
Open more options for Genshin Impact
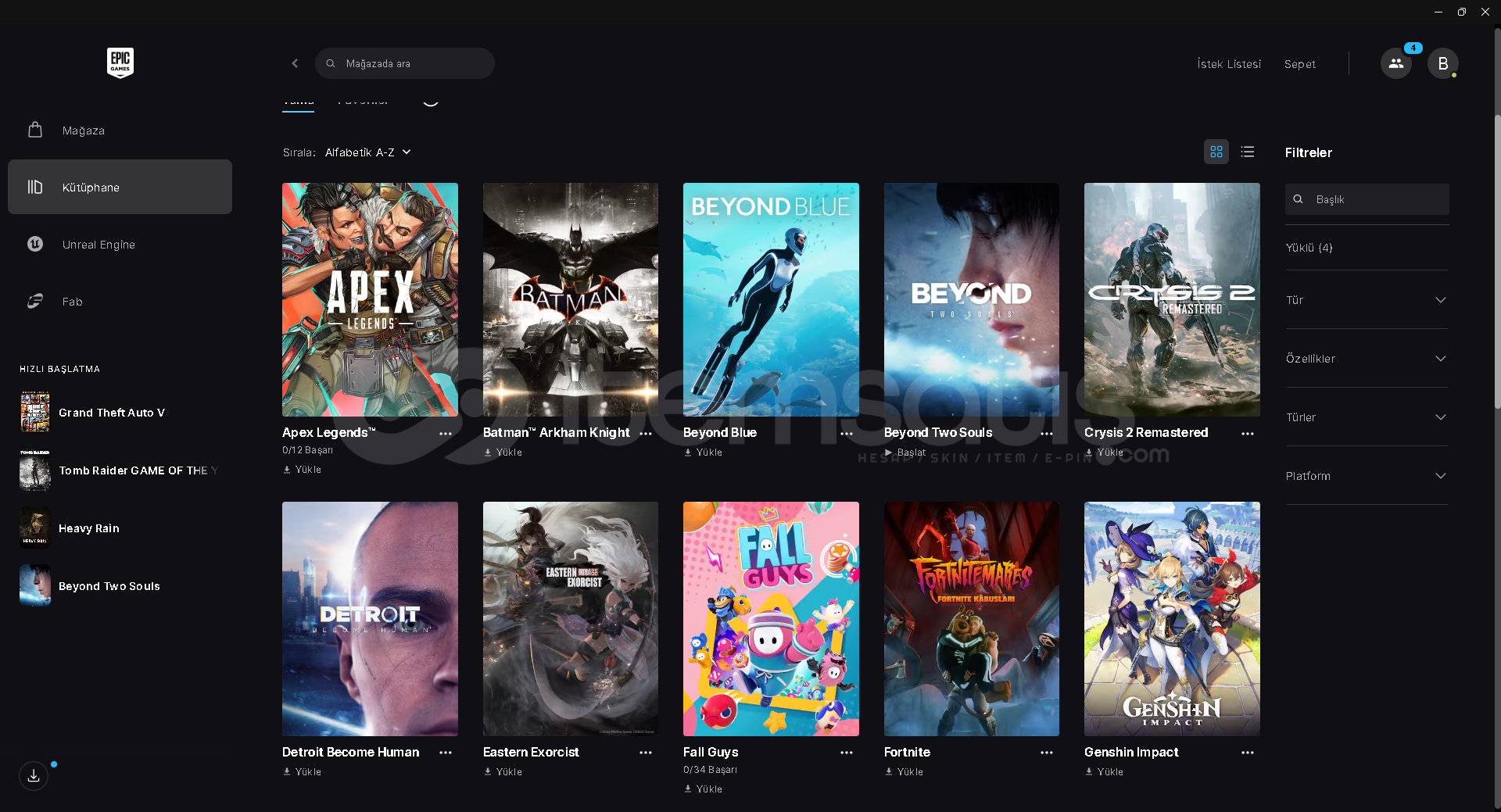coord(1248,753)
